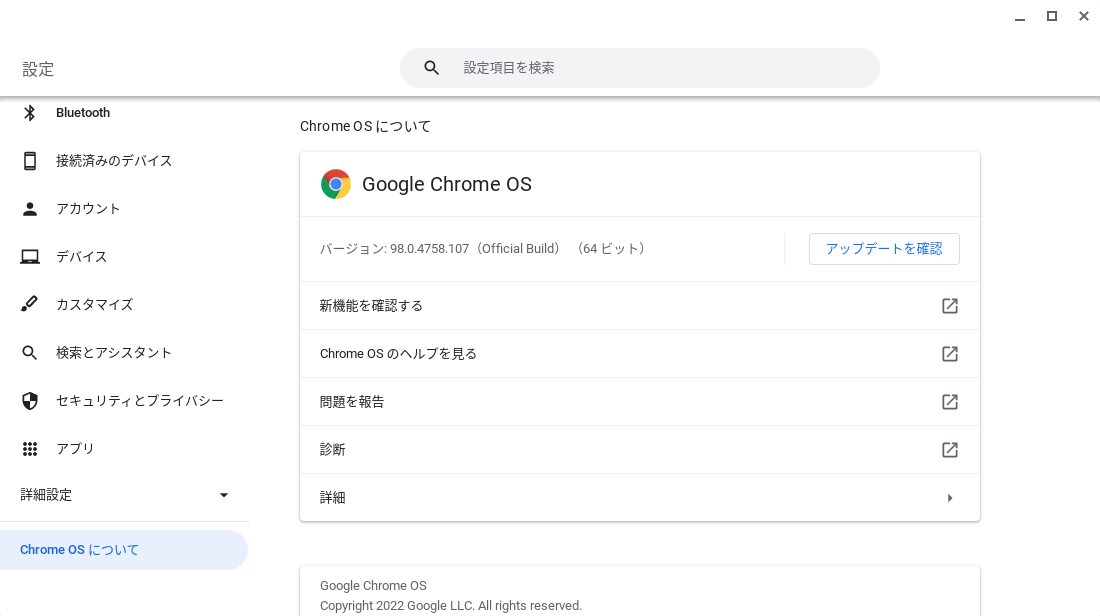The image size is (1100, 616).
Task: Click the Google Chrome OS title text
Action: tap(447, 185)
